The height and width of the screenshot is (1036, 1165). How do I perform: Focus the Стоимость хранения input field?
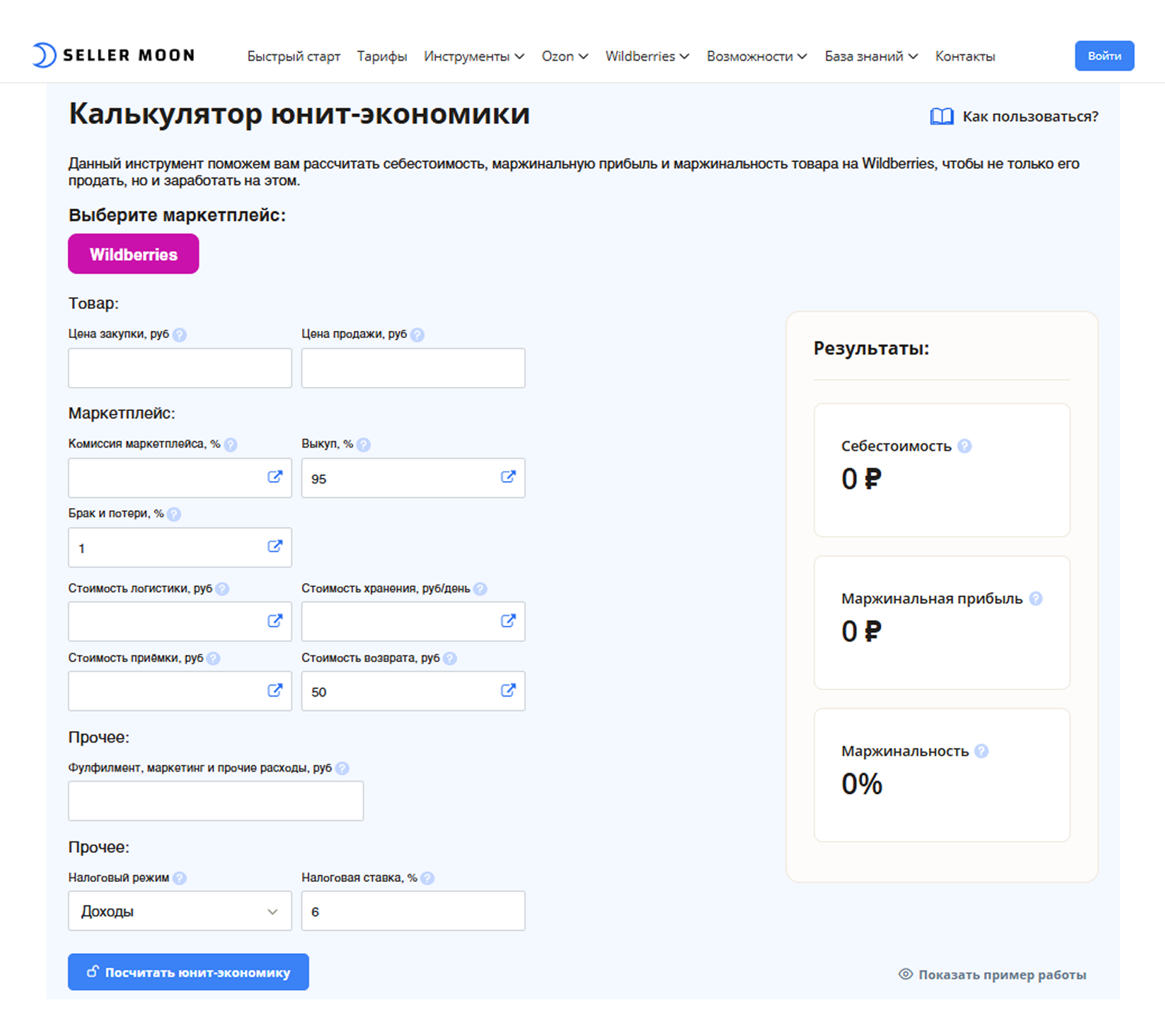click(x=413, y=621)
